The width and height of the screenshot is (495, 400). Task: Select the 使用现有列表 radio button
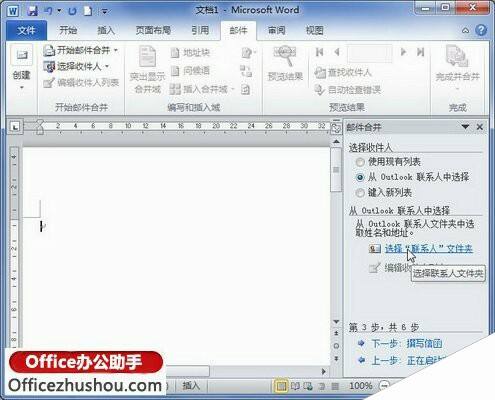pos(360,162)
